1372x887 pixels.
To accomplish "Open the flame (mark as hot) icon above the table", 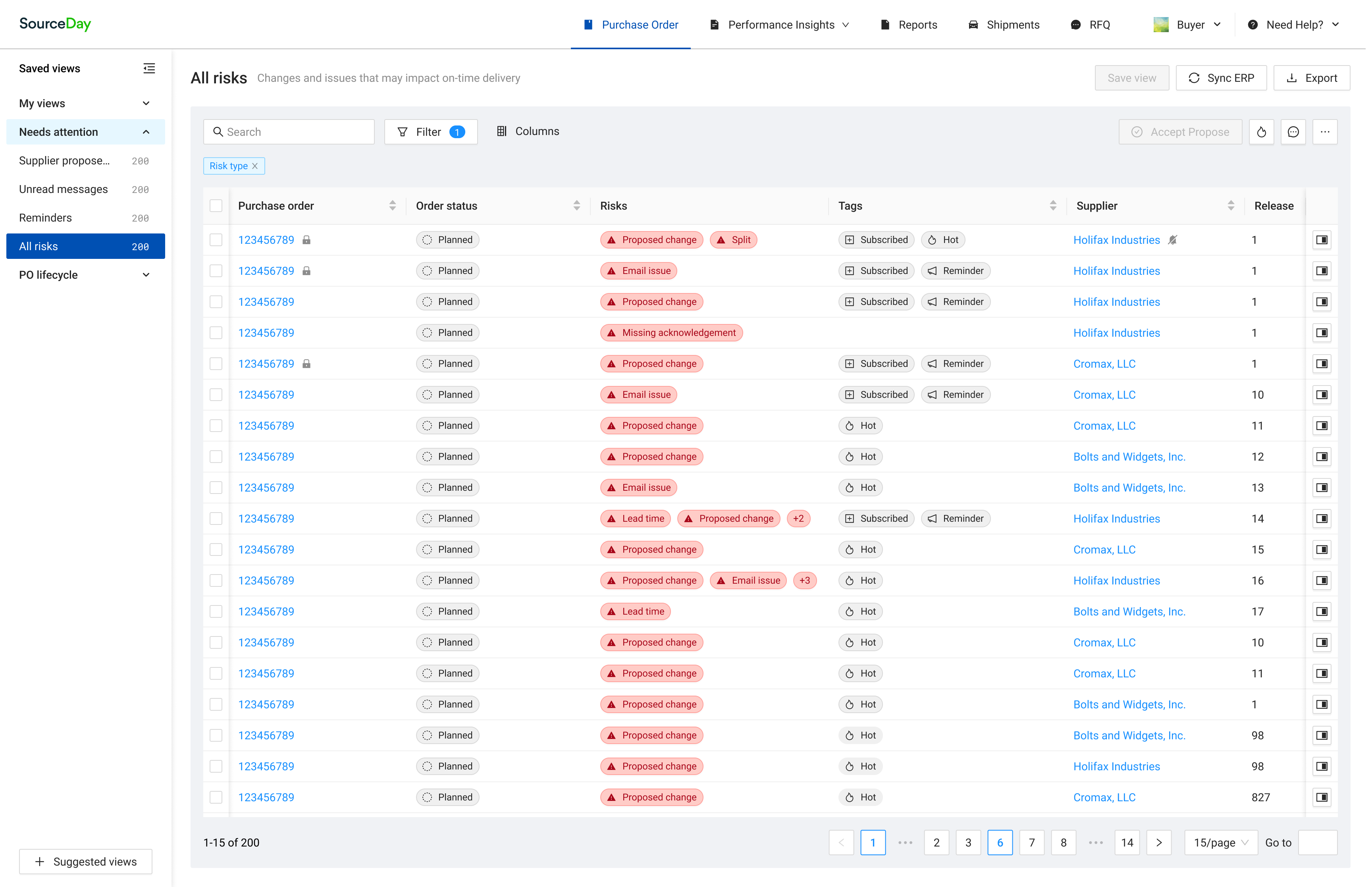I will click(x=1262, y=131).
